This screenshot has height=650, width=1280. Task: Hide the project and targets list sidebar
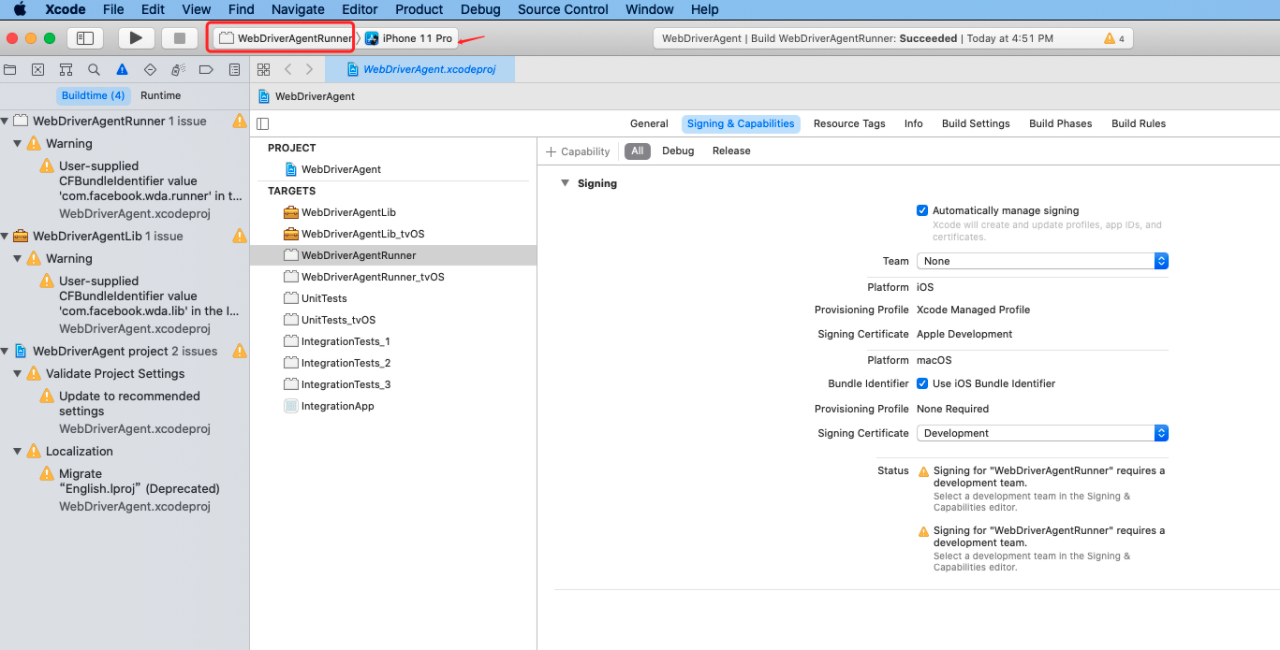click(263, 124)
